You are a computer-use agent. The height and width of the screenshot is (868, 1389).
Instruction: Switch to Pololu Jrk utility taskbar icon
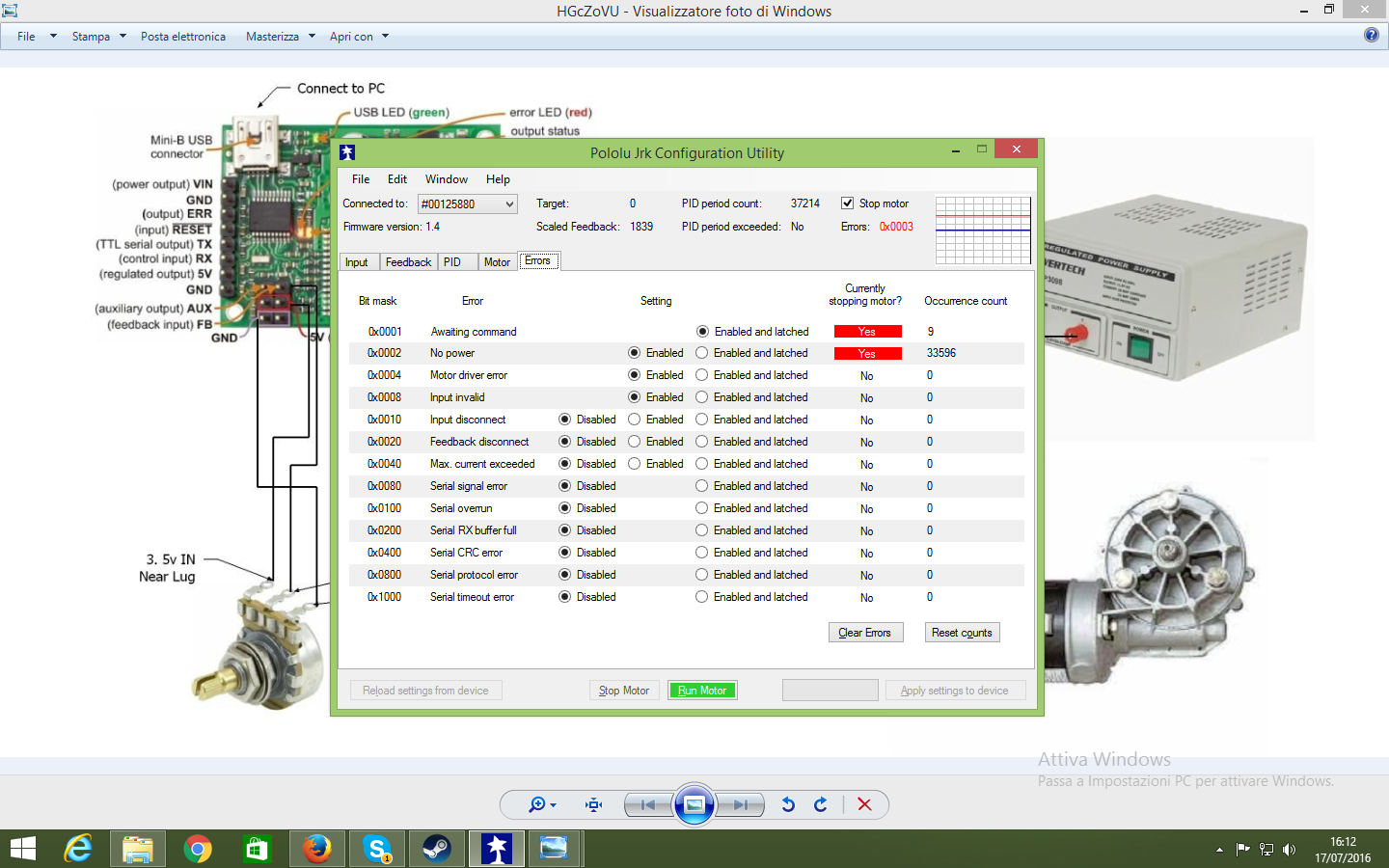click(497, 849)
